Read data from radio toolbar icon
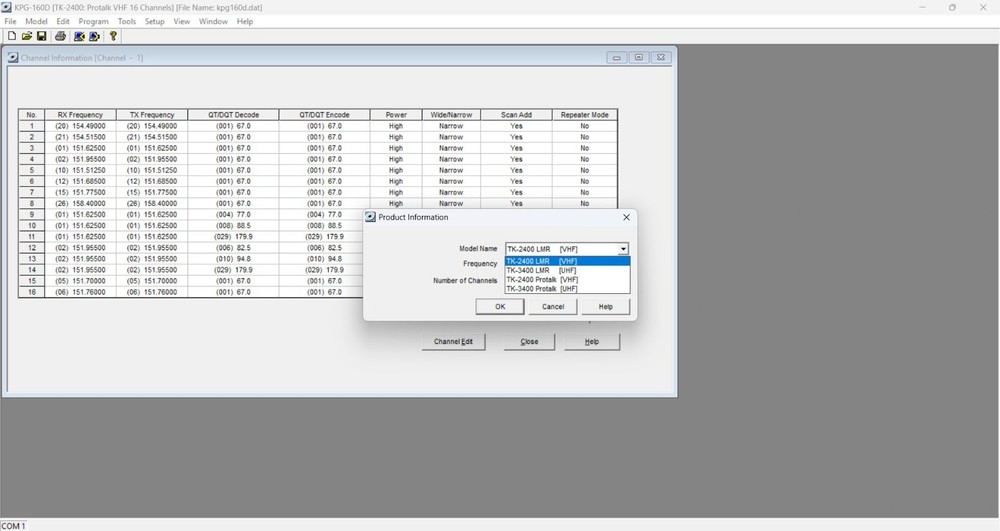Image resolution: width=1000 pixels, height=531 pixels. [79, 36]
